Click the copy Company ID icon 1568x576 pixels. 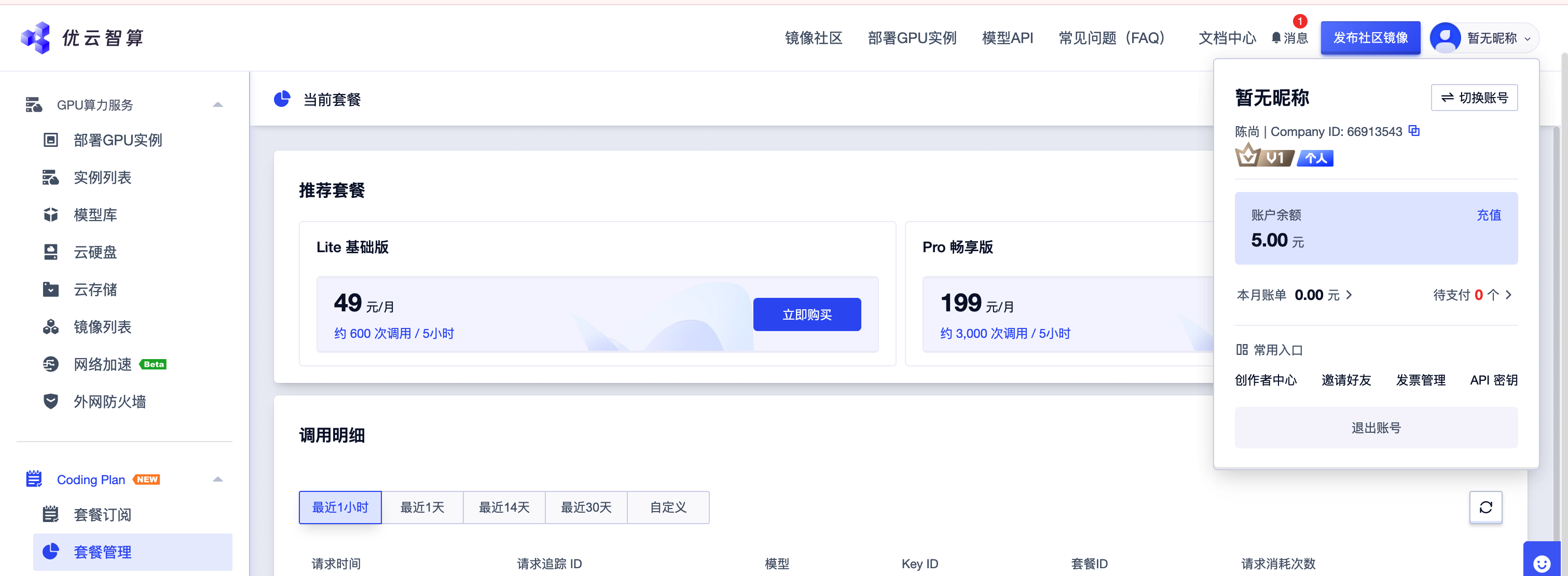(x=1414, y=131)
